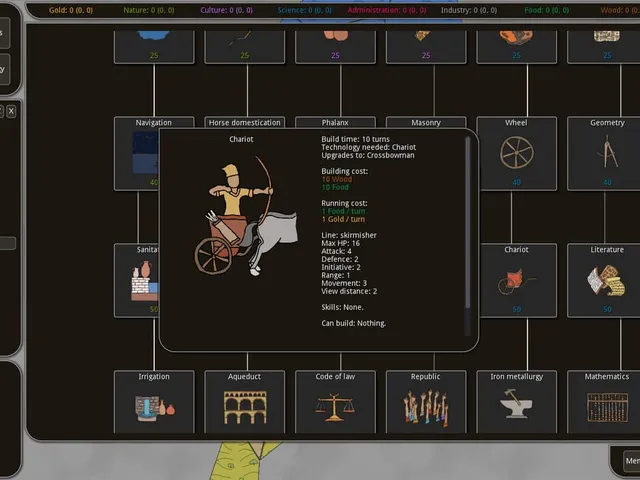Viewport: 640px width, 480px height.
Task: Open the Wheel technology card
Action: (x=516, y=153)
